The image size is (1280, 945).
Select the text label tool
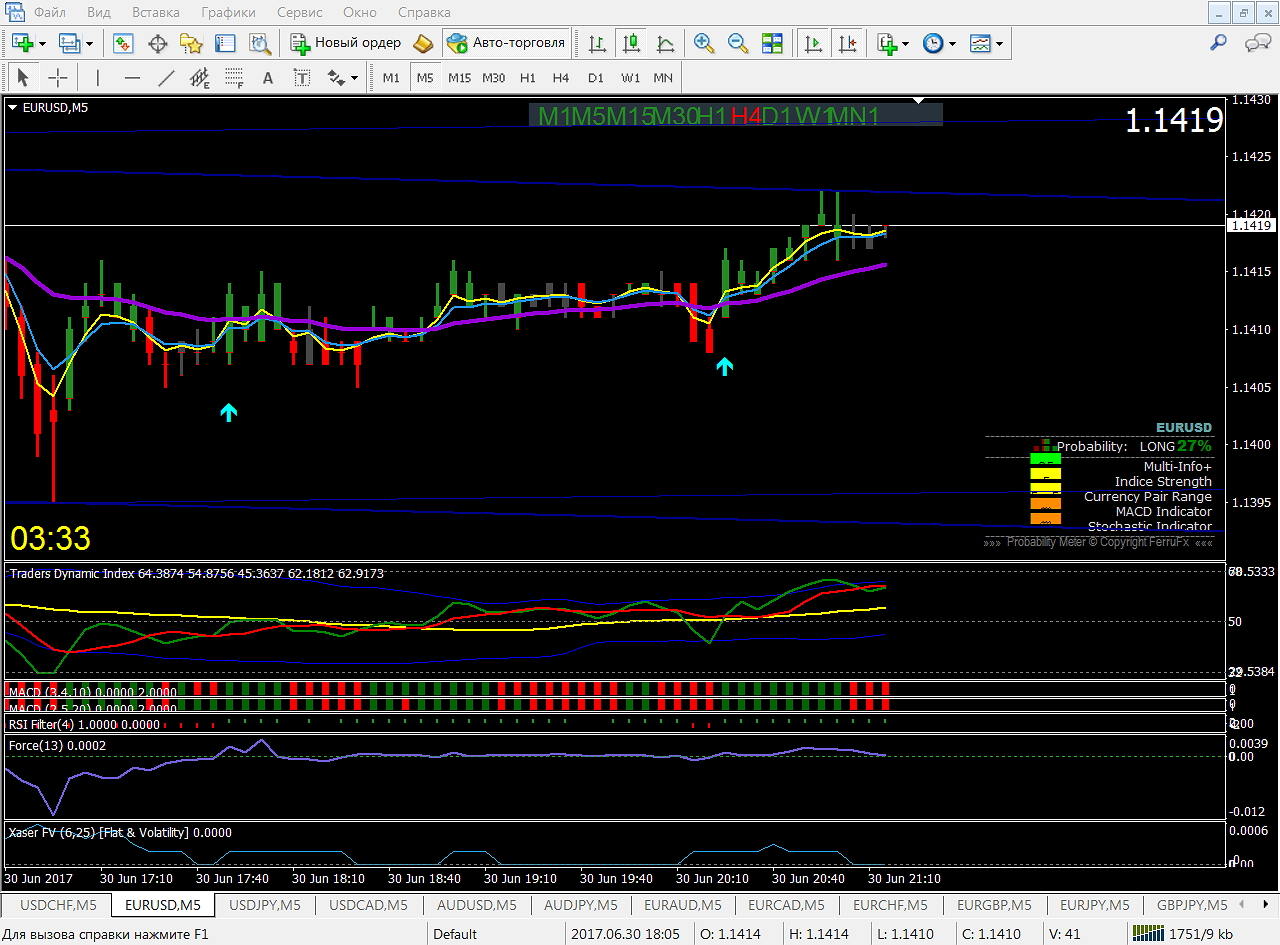coord(301,77)
